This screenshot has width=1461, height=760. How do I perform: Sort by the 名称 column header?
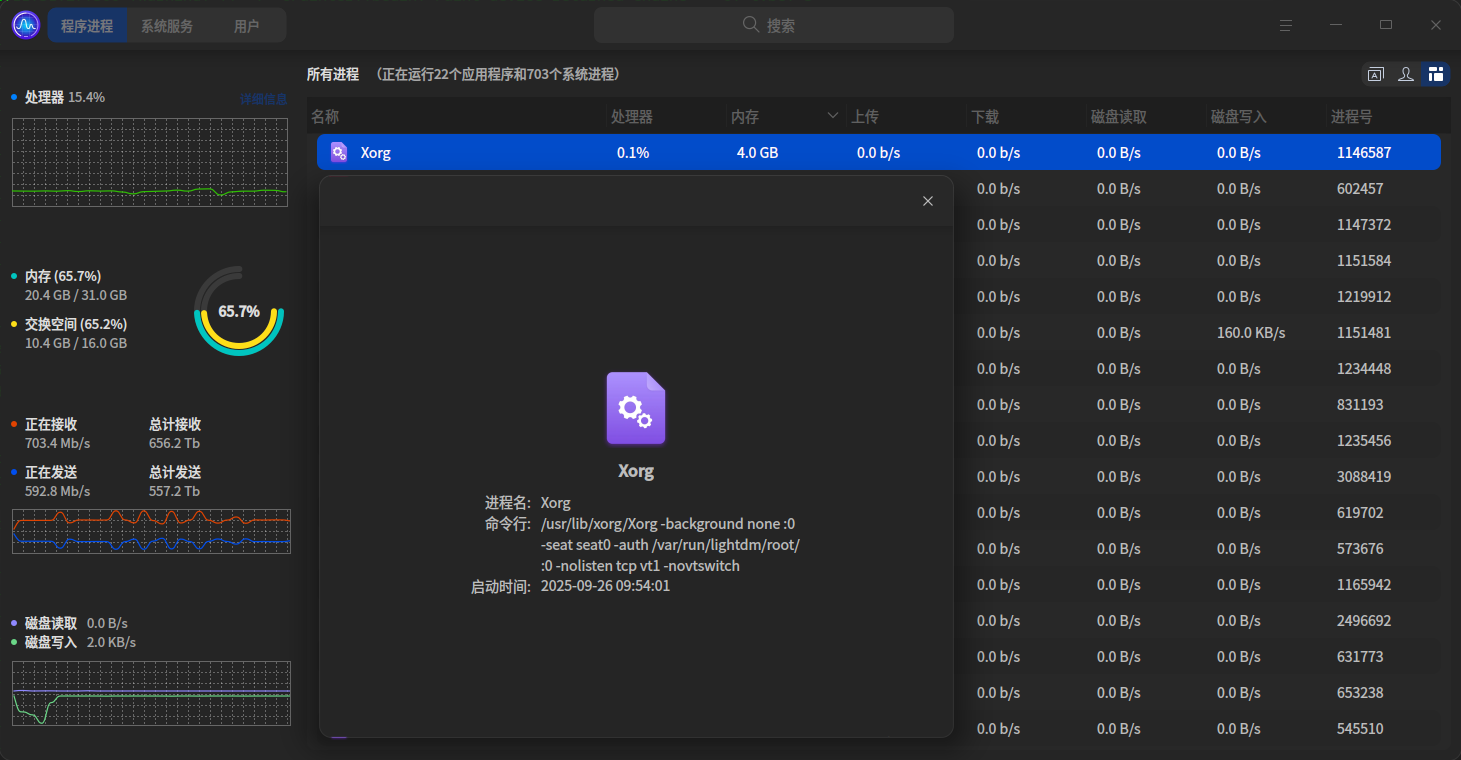456,117
